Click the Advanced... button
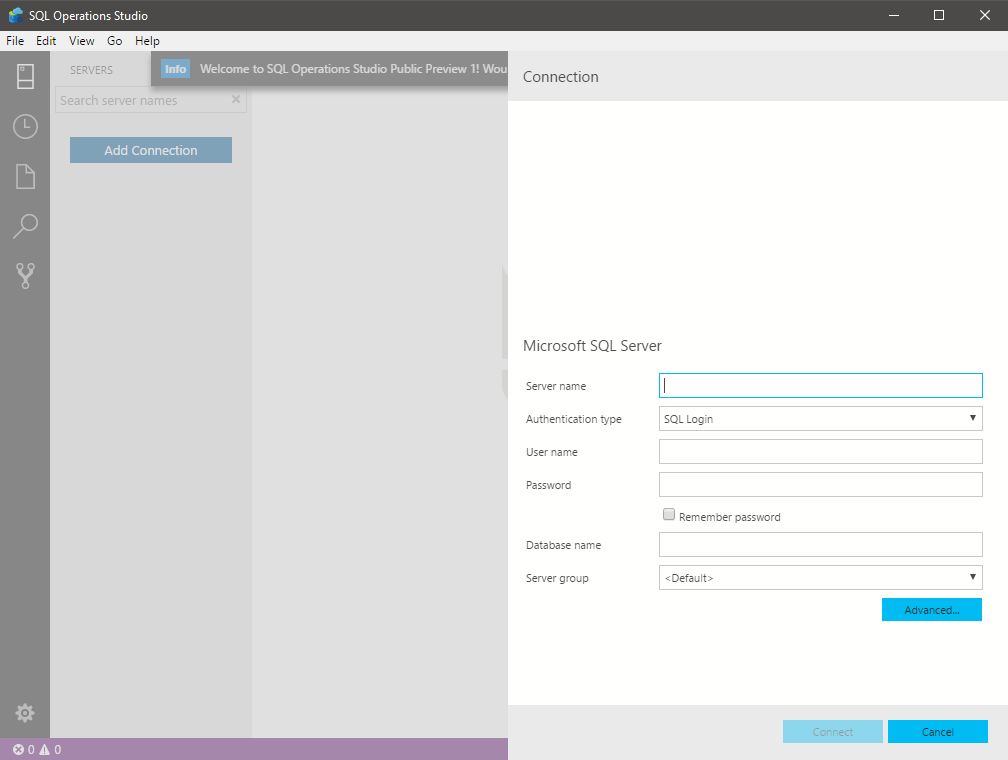The image size is (1008, 760). (932, 610)
